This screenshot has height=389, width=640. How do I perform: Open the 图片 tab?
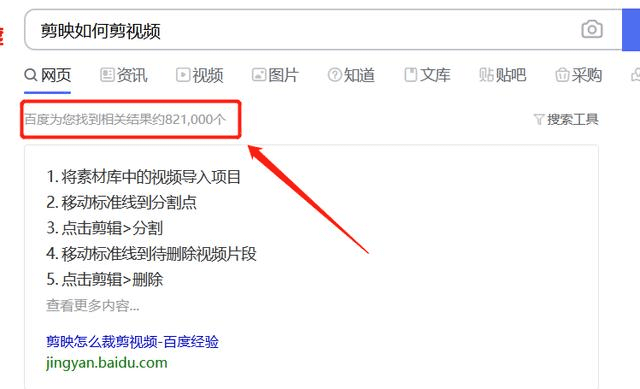click(276, 75)
